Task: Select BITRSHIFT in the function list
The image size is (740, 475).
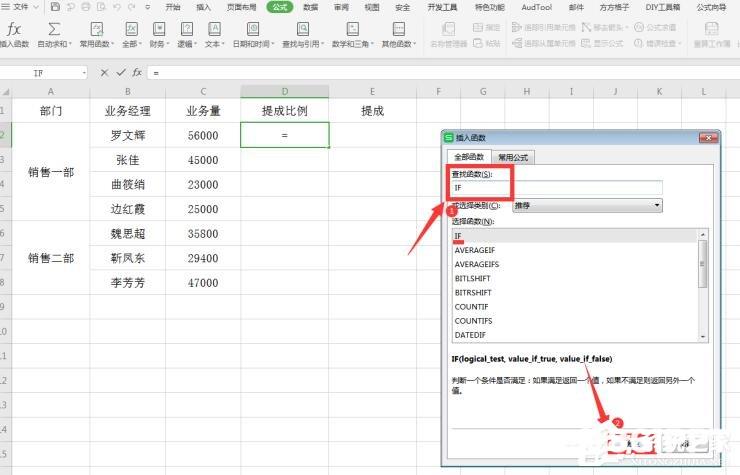Action: pyautogui.click(x=574, y=293)
